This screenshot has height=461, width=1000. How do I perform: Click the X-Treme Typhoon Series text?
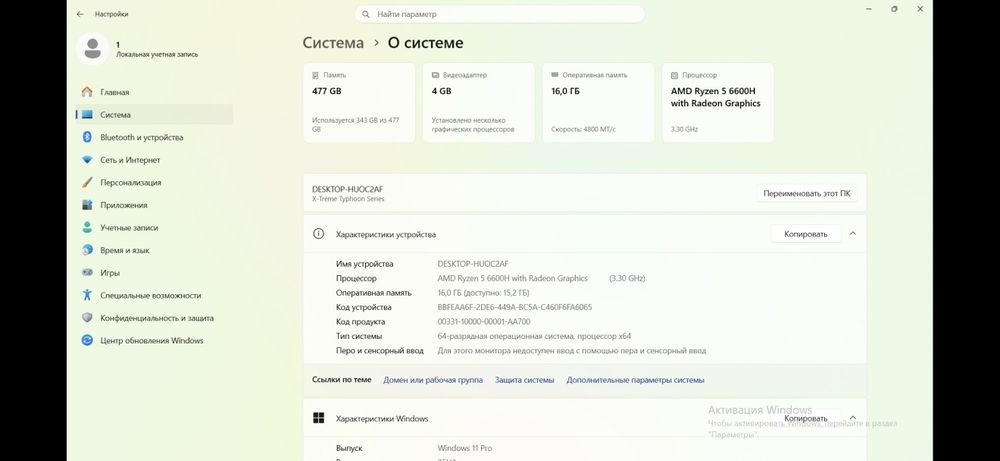[x=348, y=199]
